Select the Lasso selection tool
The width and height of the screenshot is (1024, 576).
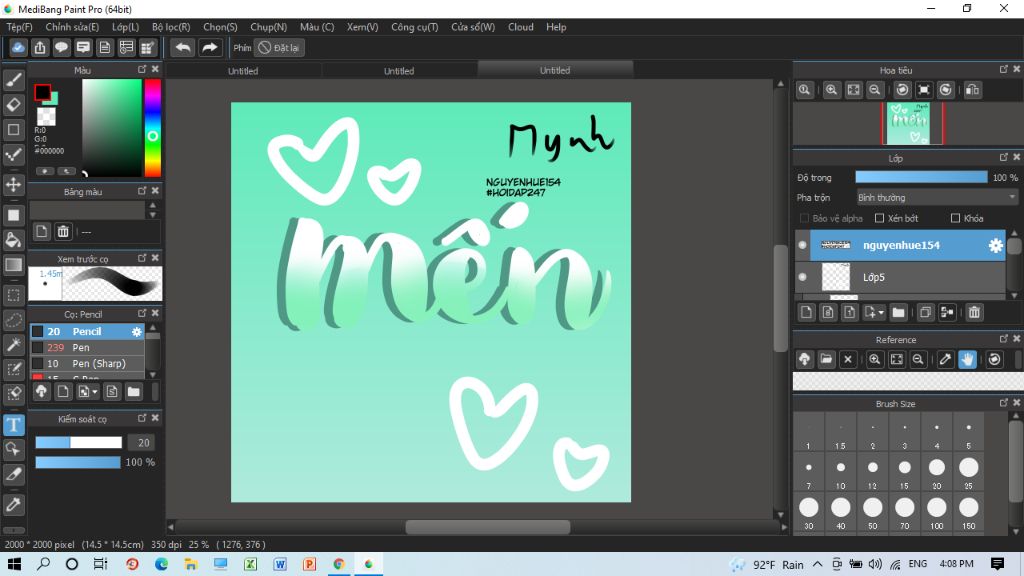pos(14,320)
